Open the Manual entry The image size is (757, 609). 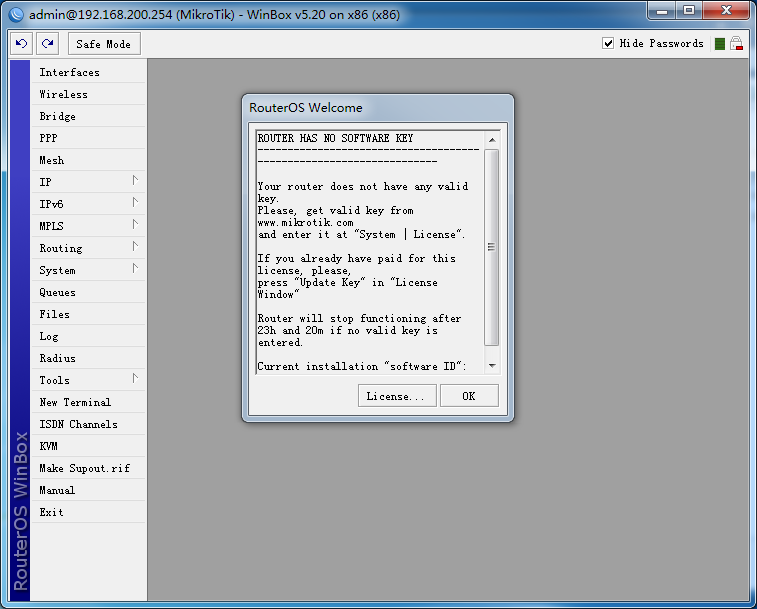[88, 490]
